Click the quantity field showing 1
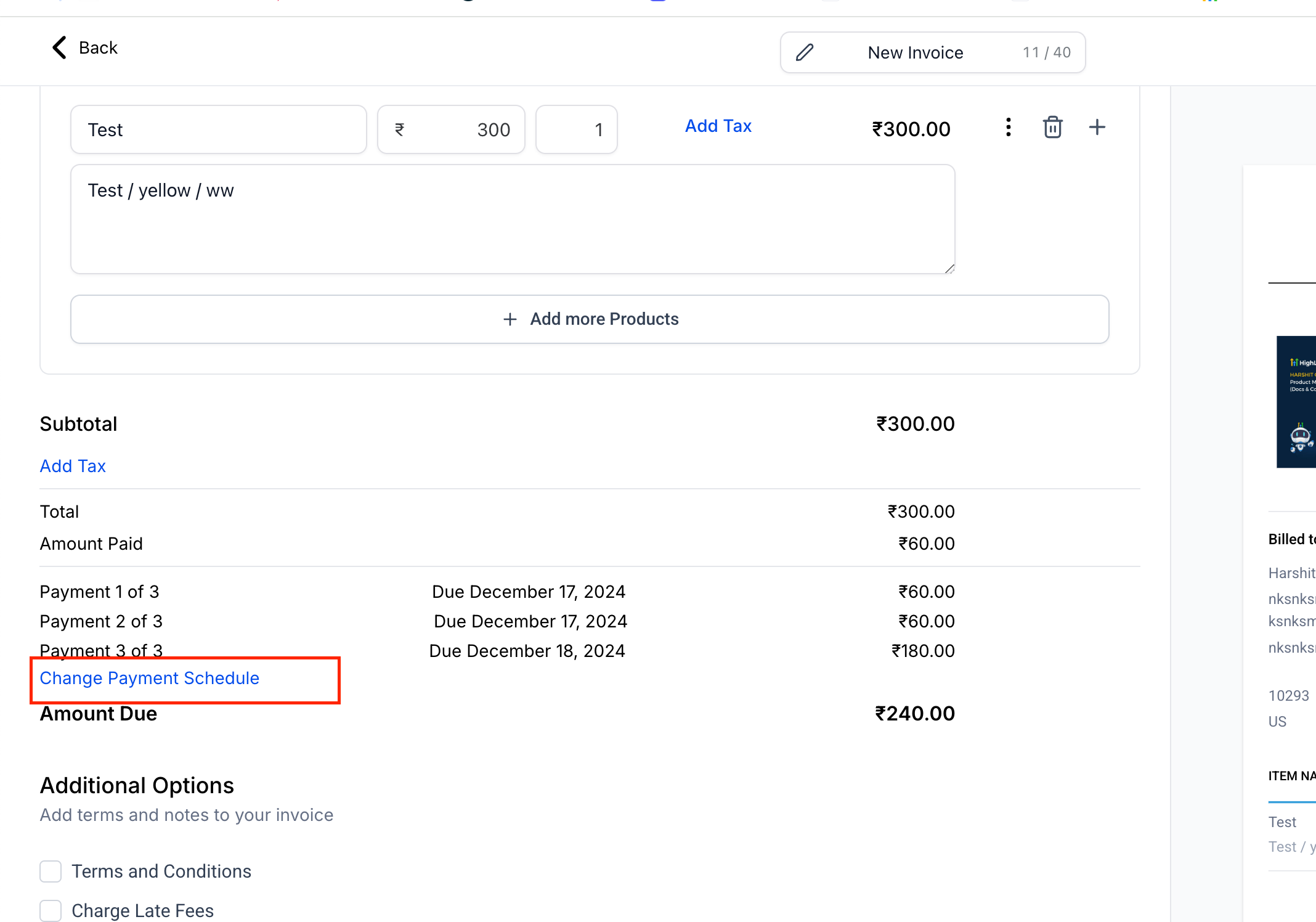 577,129
